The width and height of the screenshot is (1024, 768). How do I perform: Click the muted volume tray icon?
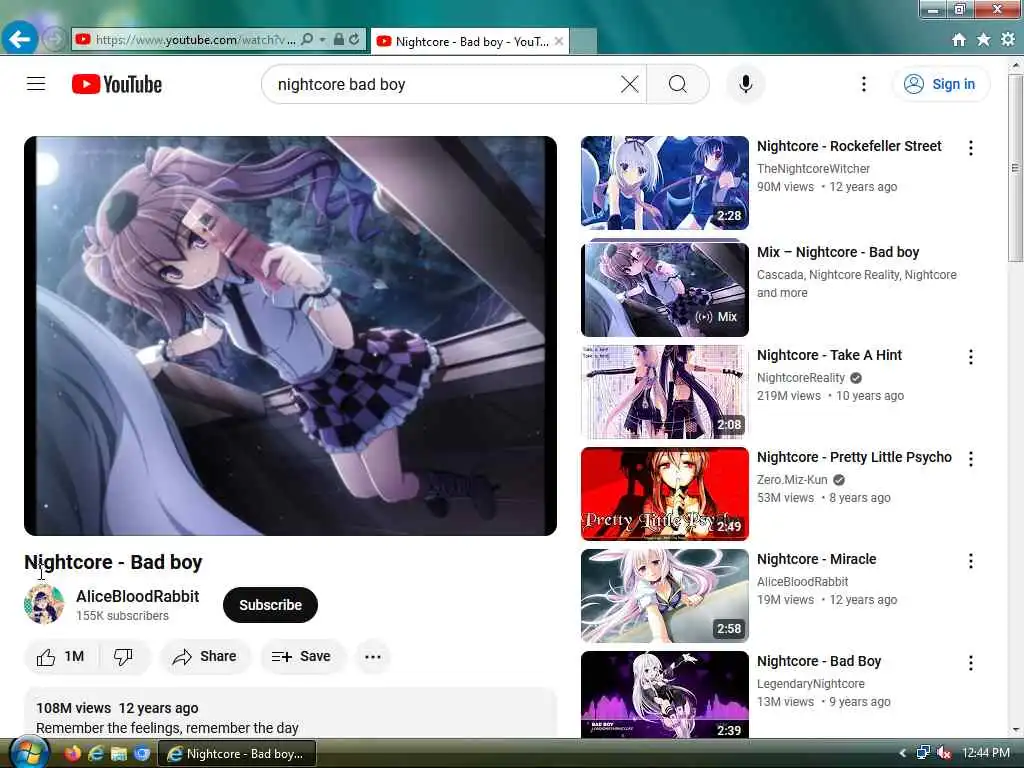coord(943,753)
